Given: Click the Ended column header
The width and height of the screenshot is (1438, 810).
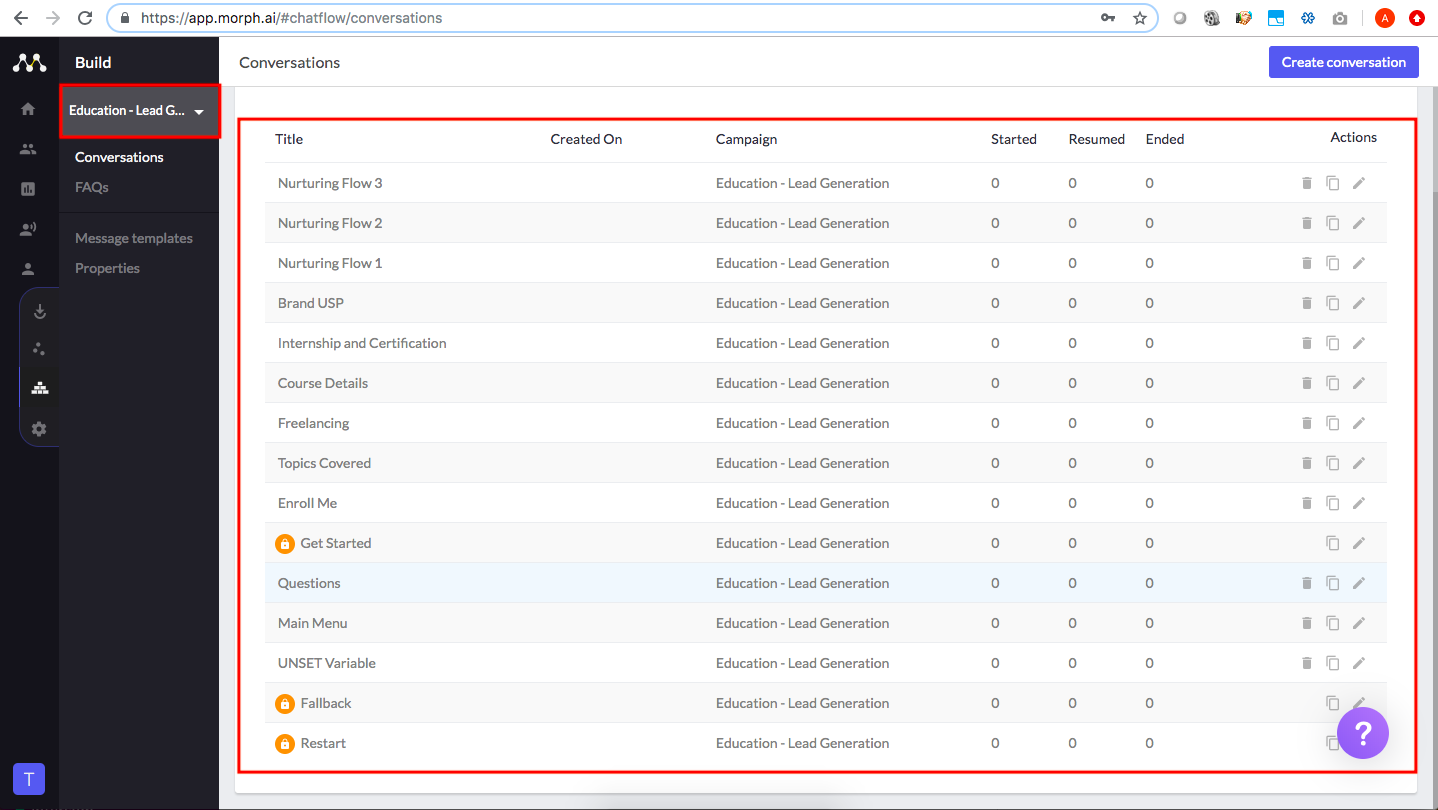Looking at the screenshot, I should click(1165, 139).
